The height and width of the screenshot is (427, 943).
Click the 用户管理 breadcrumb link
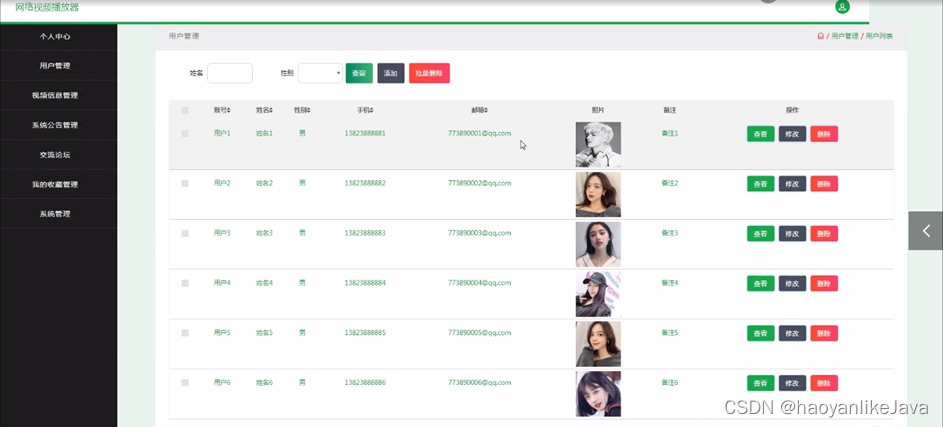(844, 36)
